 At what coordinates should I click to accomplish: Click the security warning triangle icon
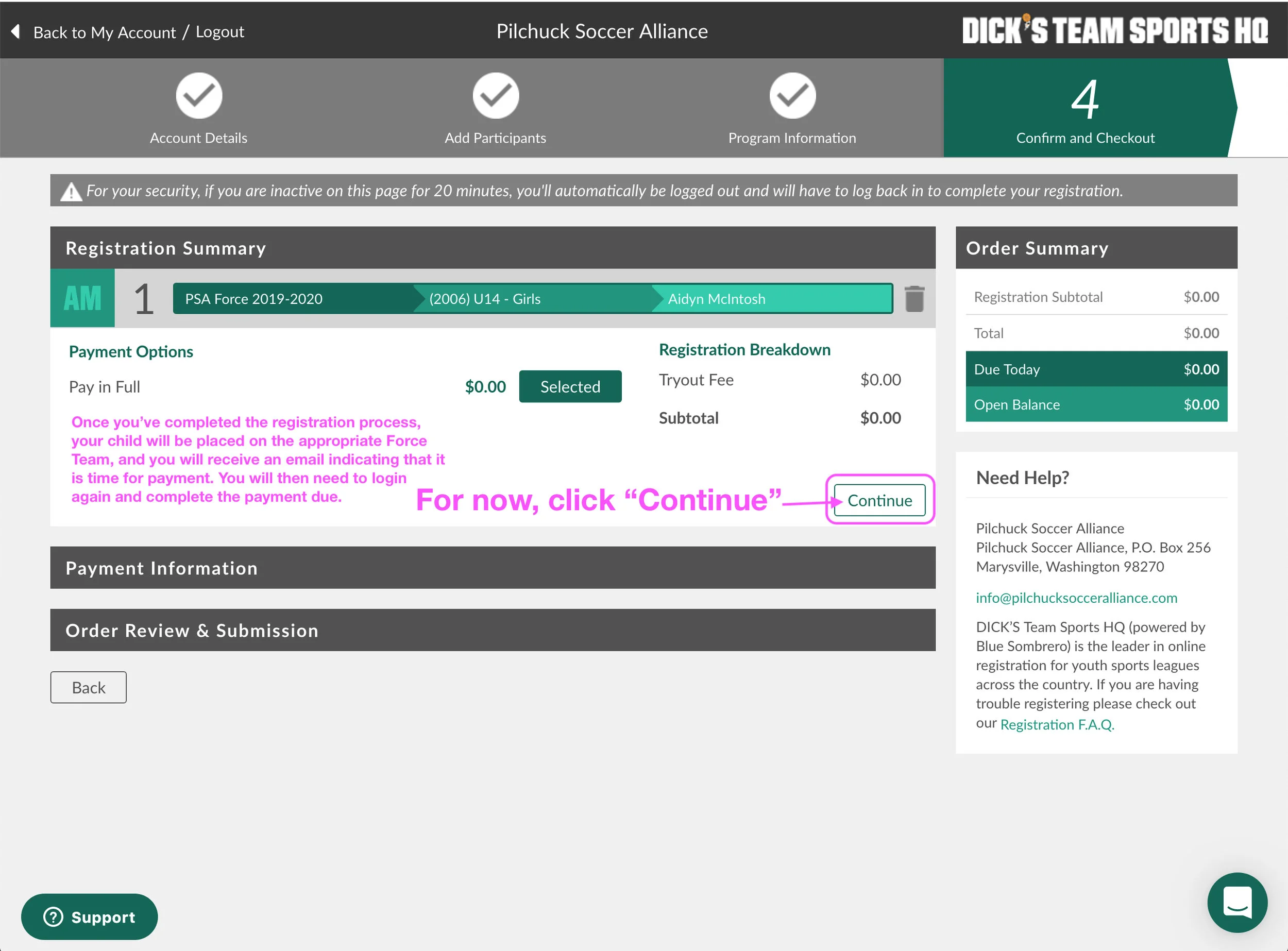tap(72, 192)
